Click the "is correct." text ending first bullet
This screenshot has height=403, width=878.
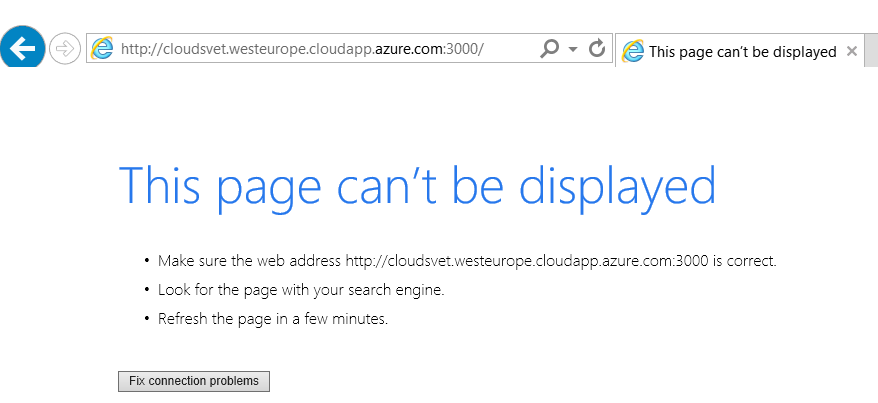[x=744, y=261]
